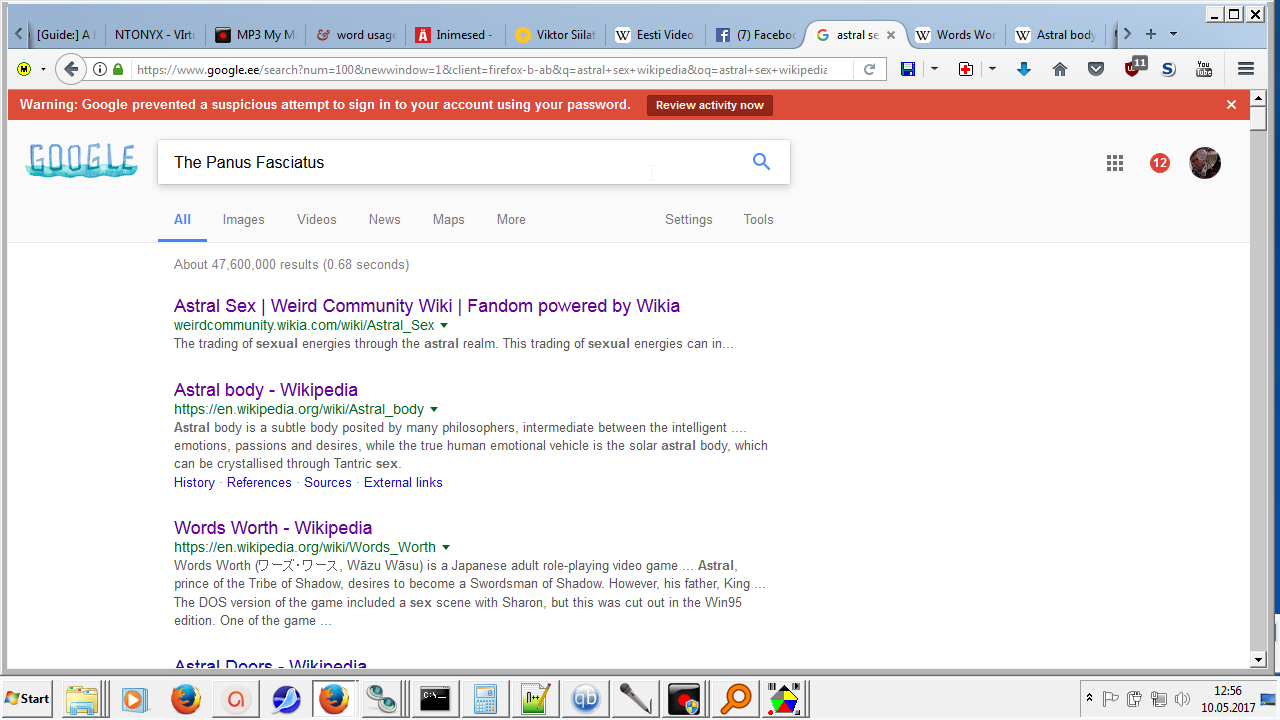
Task: Open the External links sitelink
Action: click(403, 482)
